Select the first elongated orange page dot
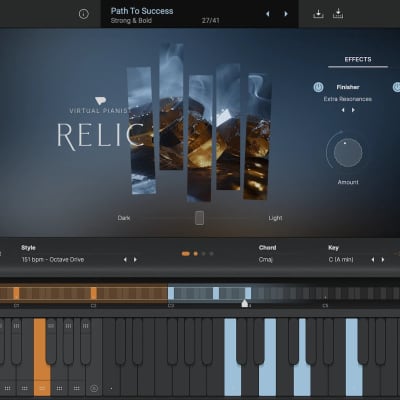400x400 pixels. pos(186,254)
